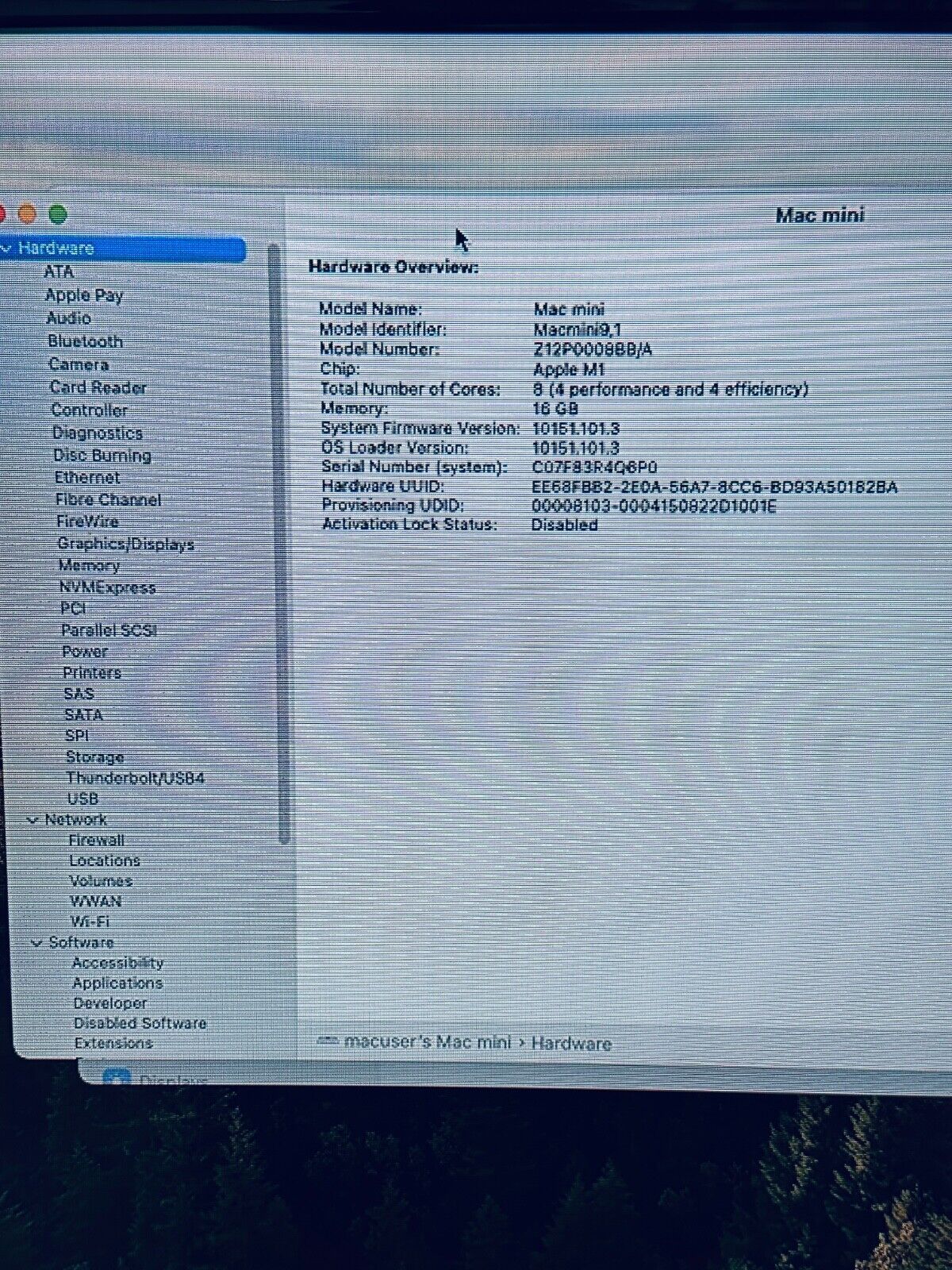Select Applications under Software
Image resolution: width=952 pixels, height=1270 pixels.
tap(117, 983)
